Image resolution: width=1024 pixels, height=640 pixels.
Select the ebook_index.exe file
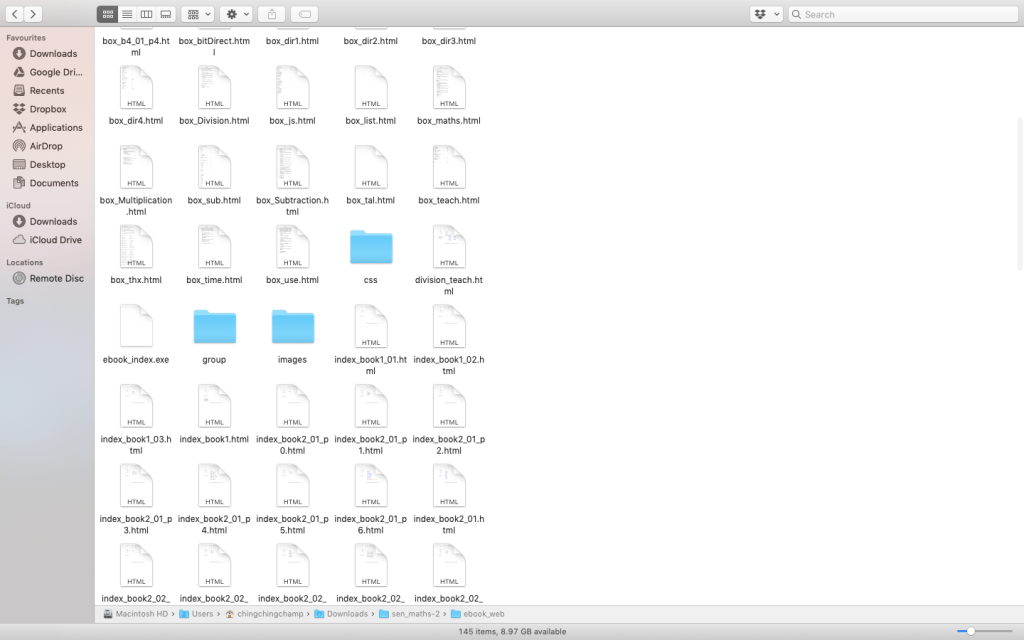tap(136, 327)
